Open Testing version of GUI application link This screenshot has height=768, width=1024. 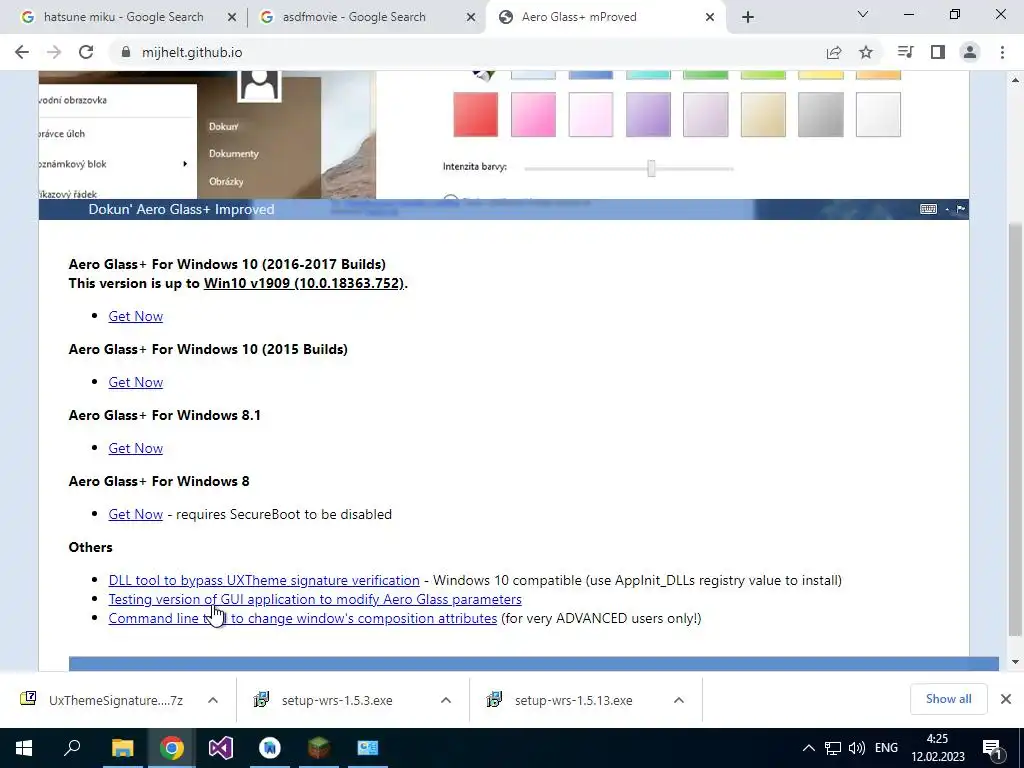point(315,599)
